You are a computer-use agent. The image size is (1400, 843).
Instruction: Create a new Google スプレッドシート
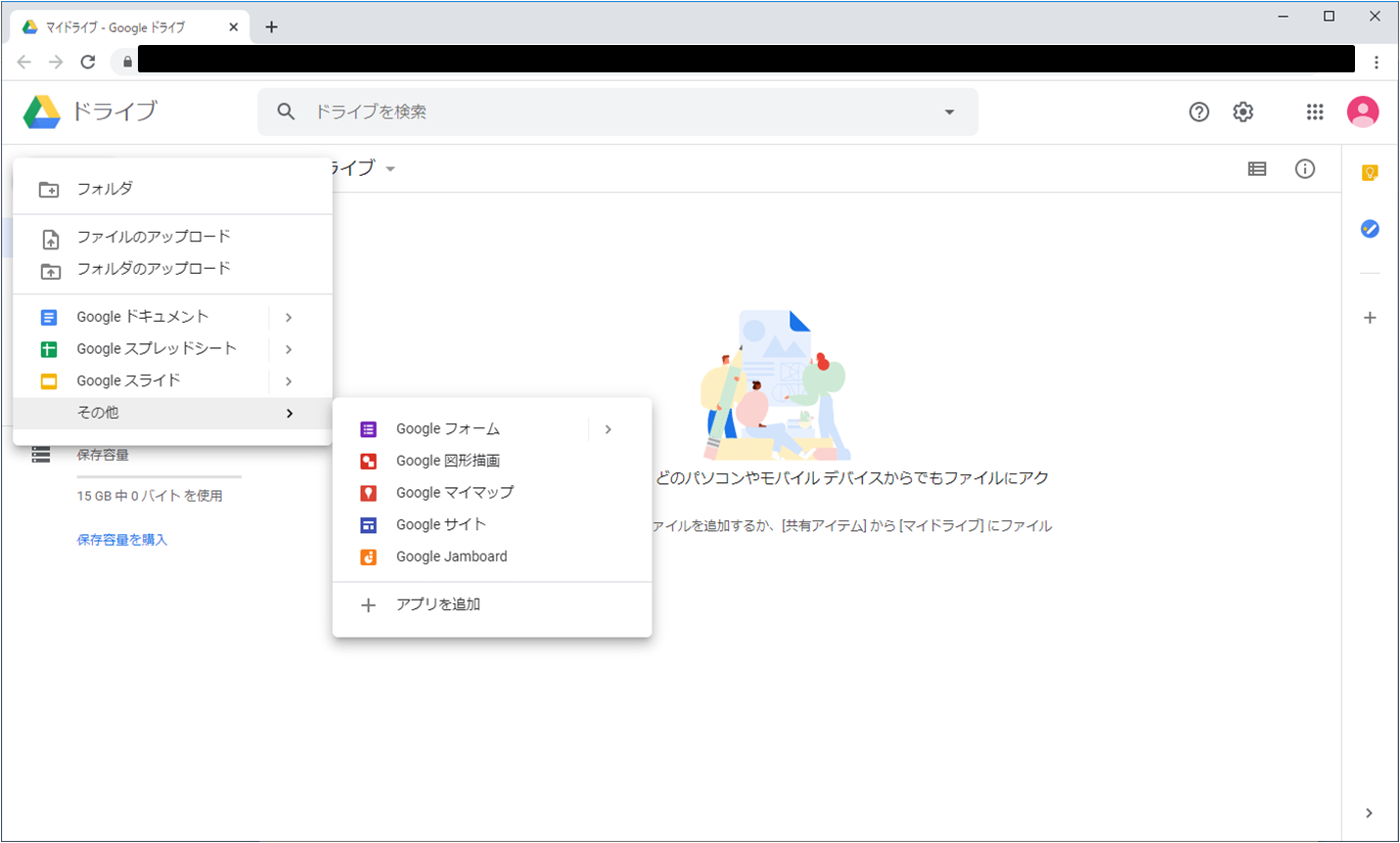point(142,349)
